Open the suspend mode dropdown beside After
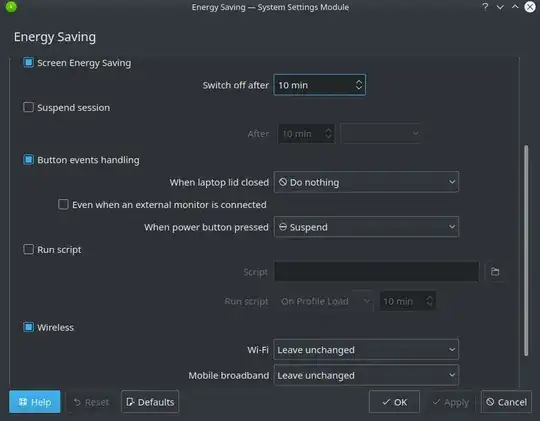Image resolution: width=540 pixels, height=421 pixels. 382,133
